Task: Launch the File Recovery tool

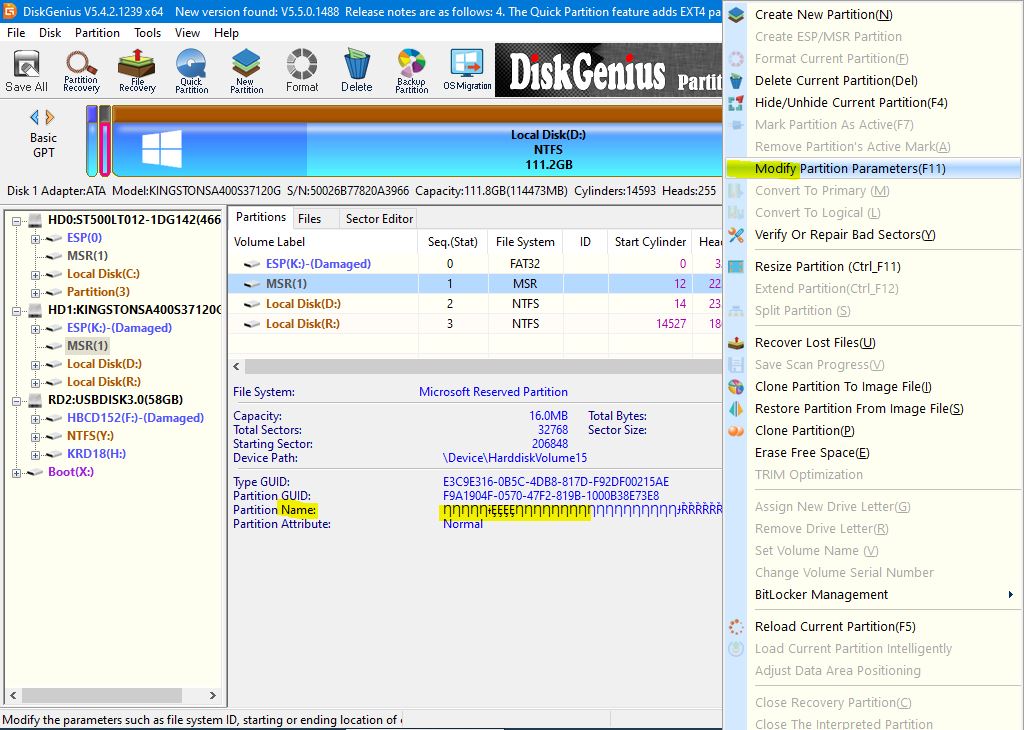Action: click(137, 70)
